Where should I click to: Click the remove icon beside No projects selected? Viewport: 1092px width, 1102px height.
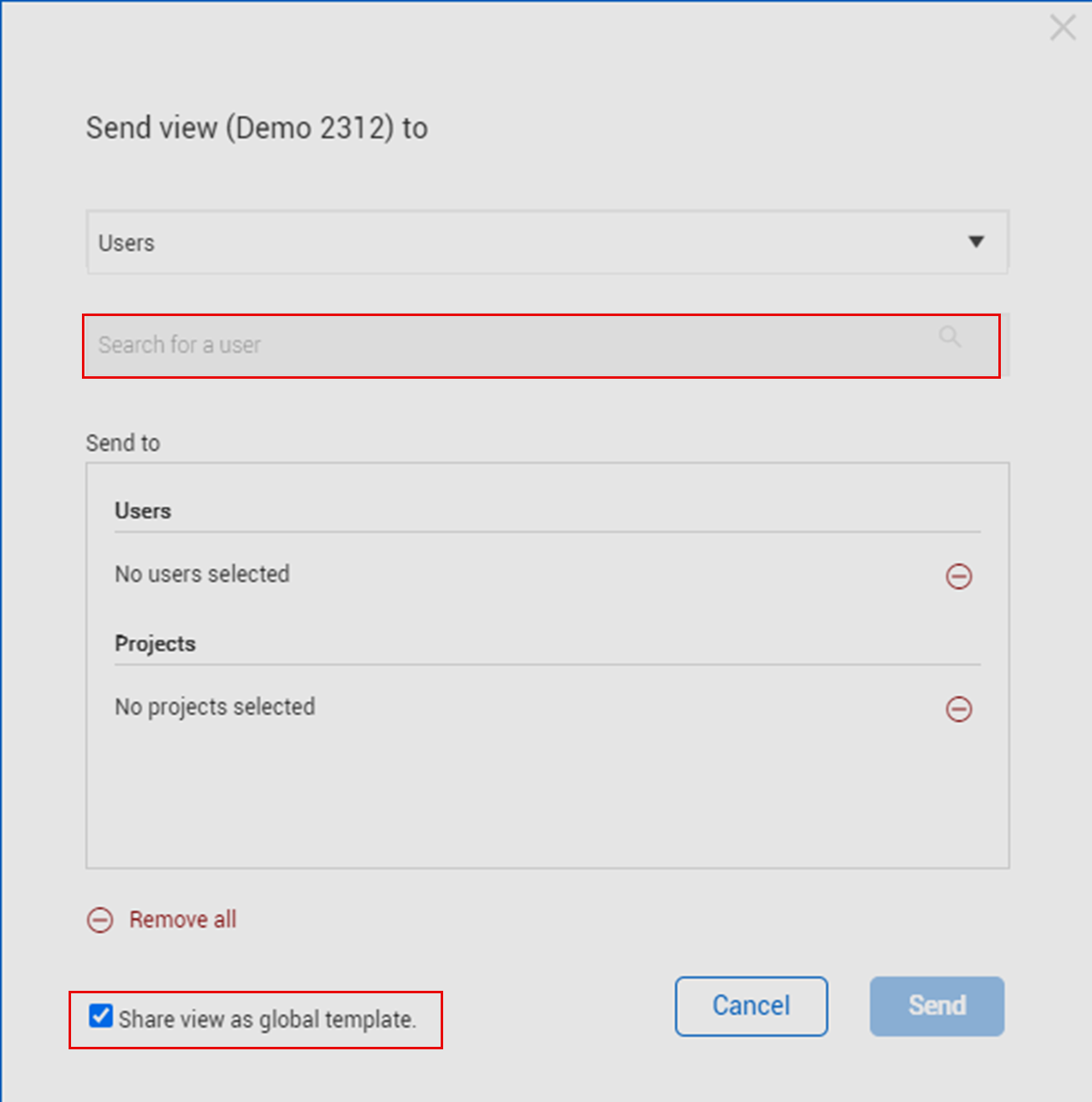click(x=958, y=709)
